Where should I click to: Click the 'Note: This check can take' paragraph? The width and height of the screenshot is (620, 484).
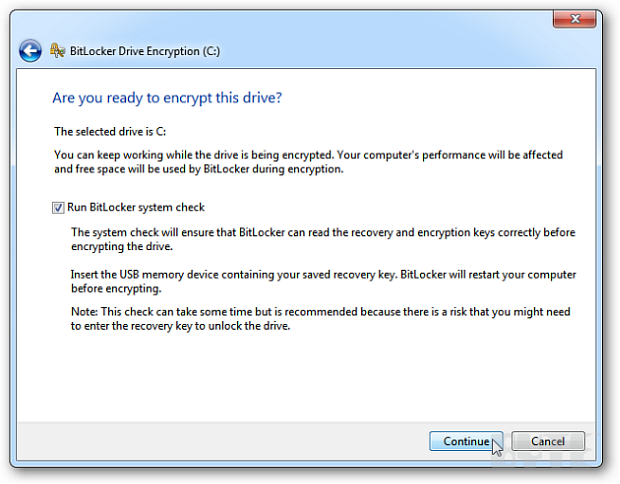320,319
